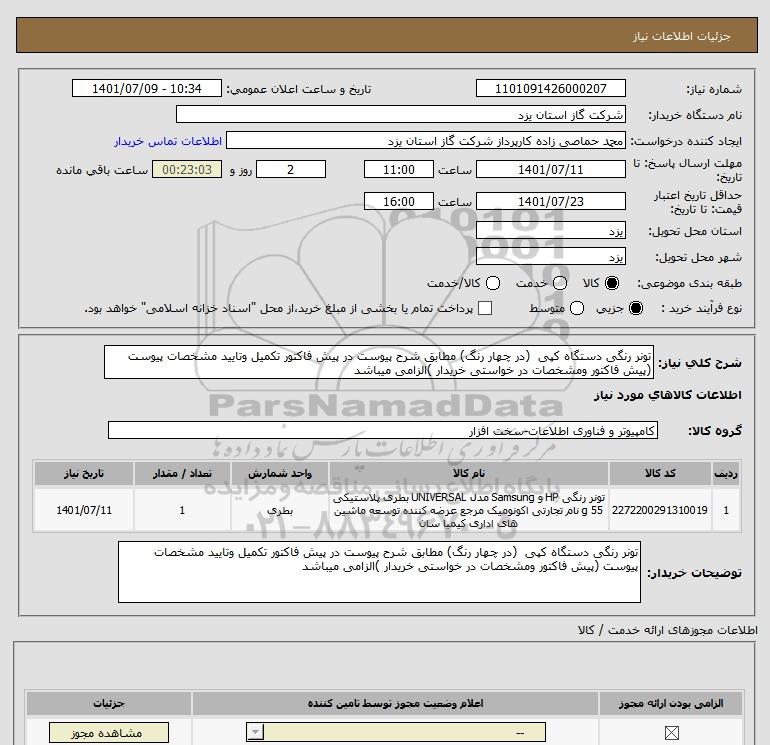Open permit status dropdown arrow

(255, 733)
